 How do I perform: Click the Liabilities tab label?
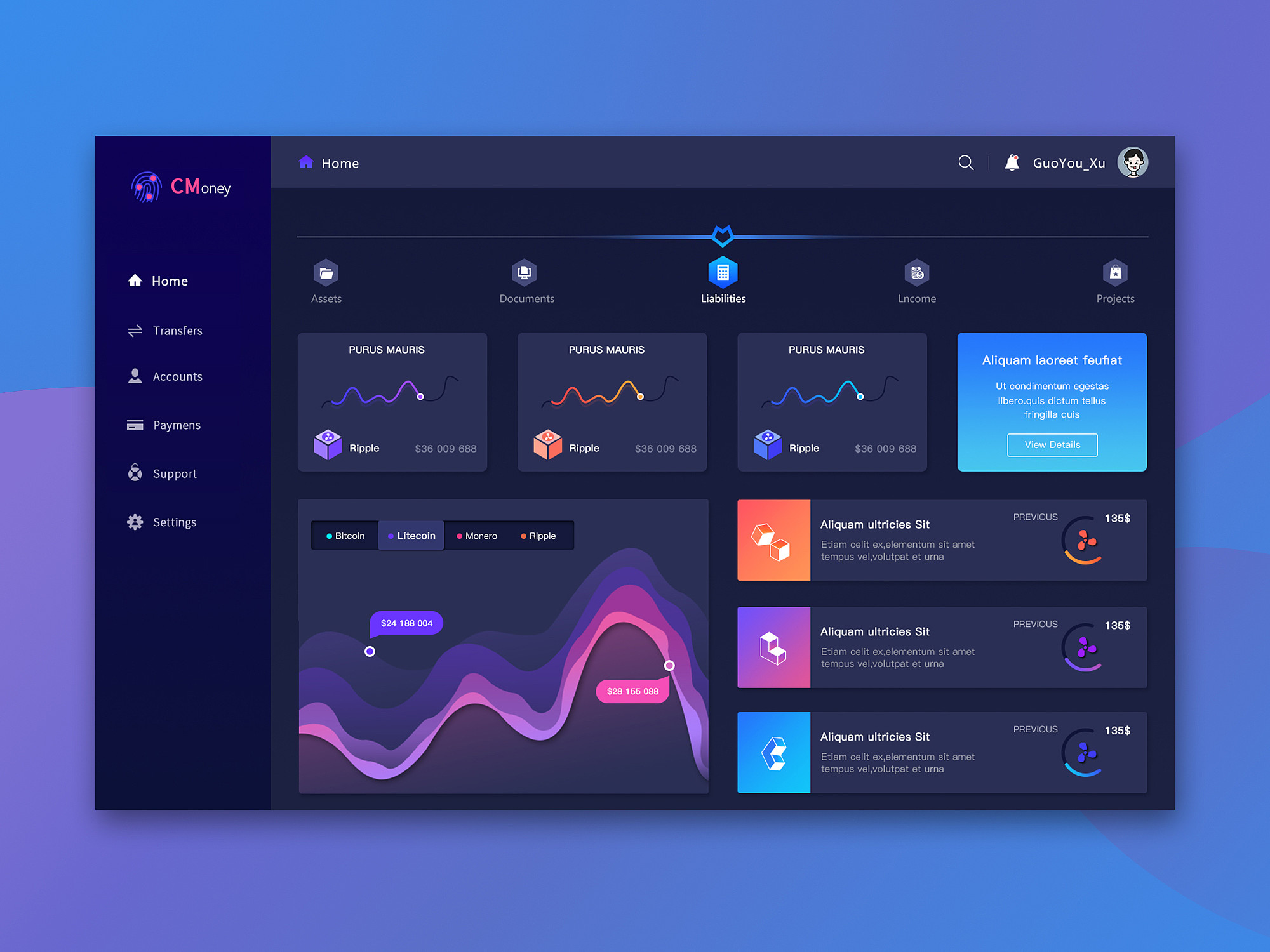pos(723,299)
